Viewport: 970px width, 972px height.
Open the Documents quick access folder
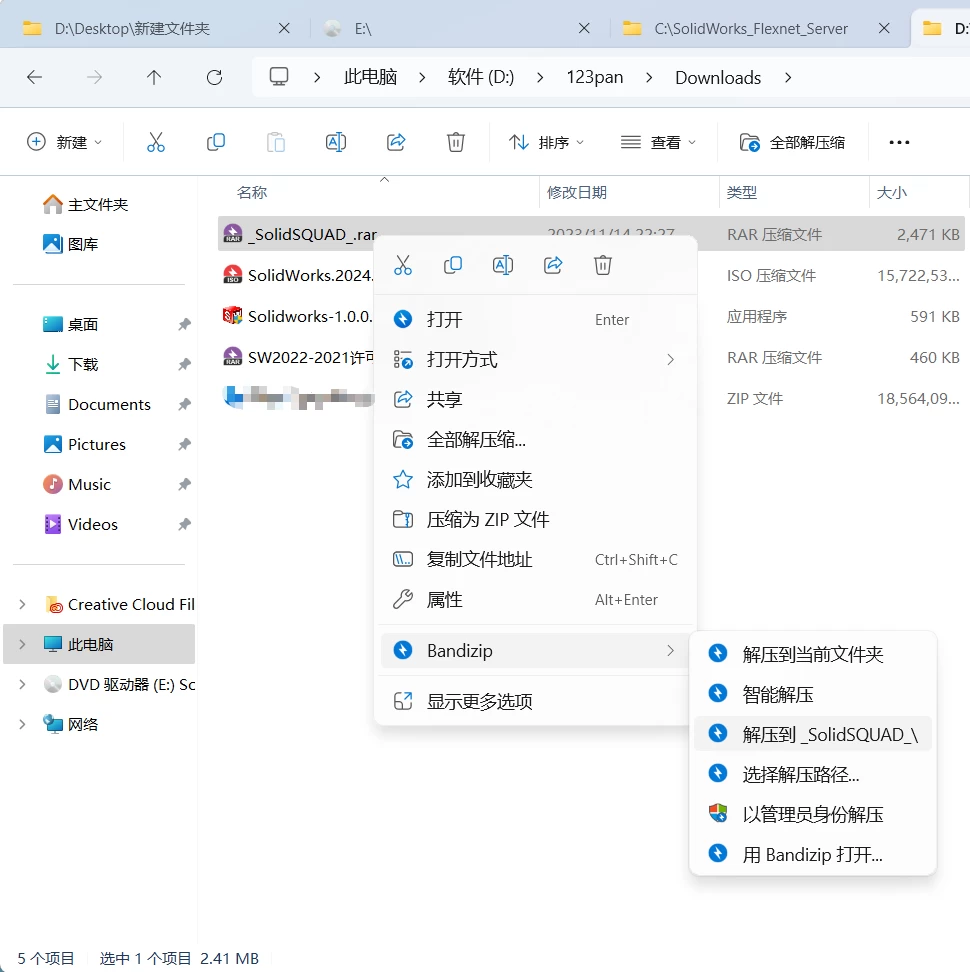[x=98, y=405]
